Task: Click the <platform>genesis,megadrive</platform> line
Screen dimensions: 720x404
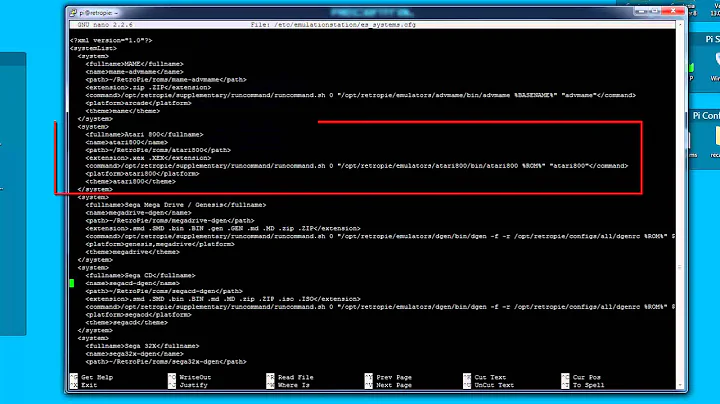Action: 160,244
